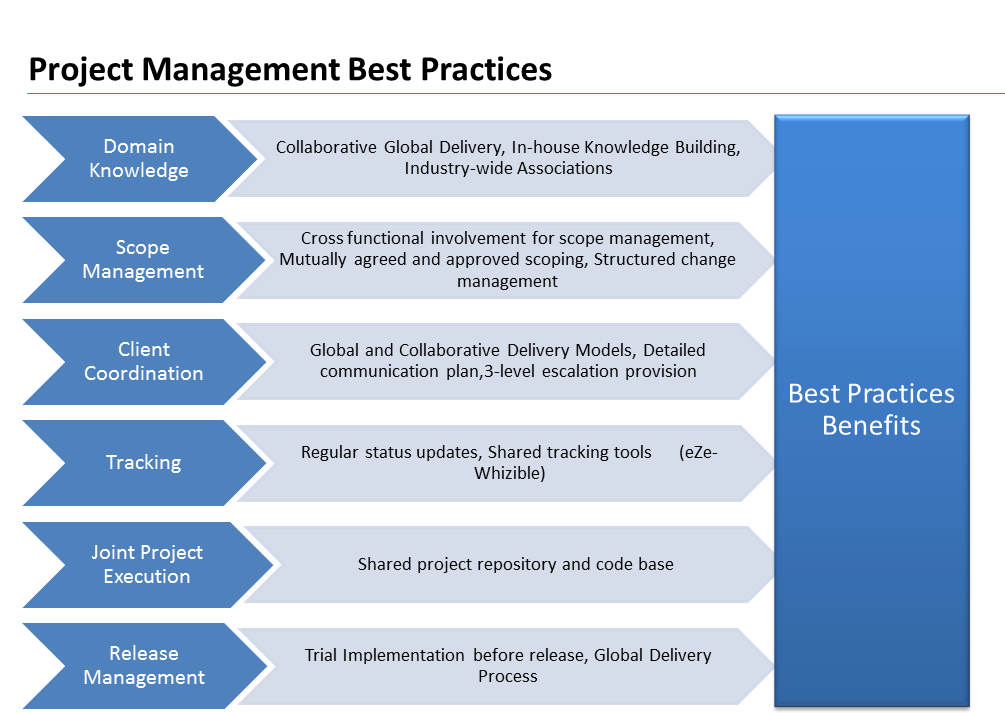Select the Domain Knowledge chevron
1005x713 pixels.
pos(138,159)
